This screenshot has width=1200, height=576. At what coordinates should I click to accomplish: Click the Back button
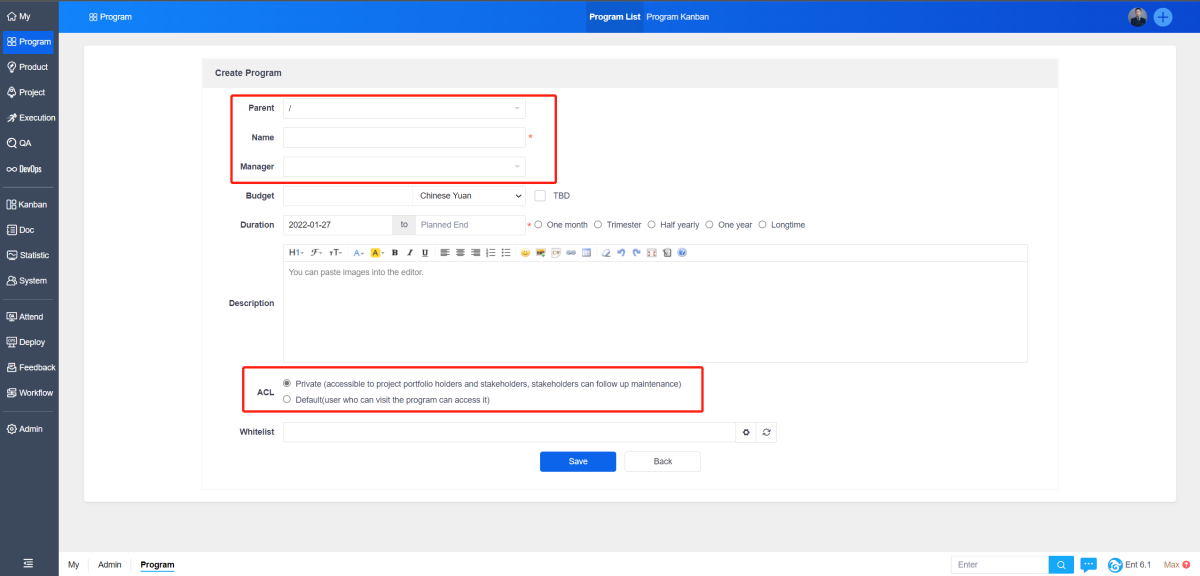tap(662, 461)
